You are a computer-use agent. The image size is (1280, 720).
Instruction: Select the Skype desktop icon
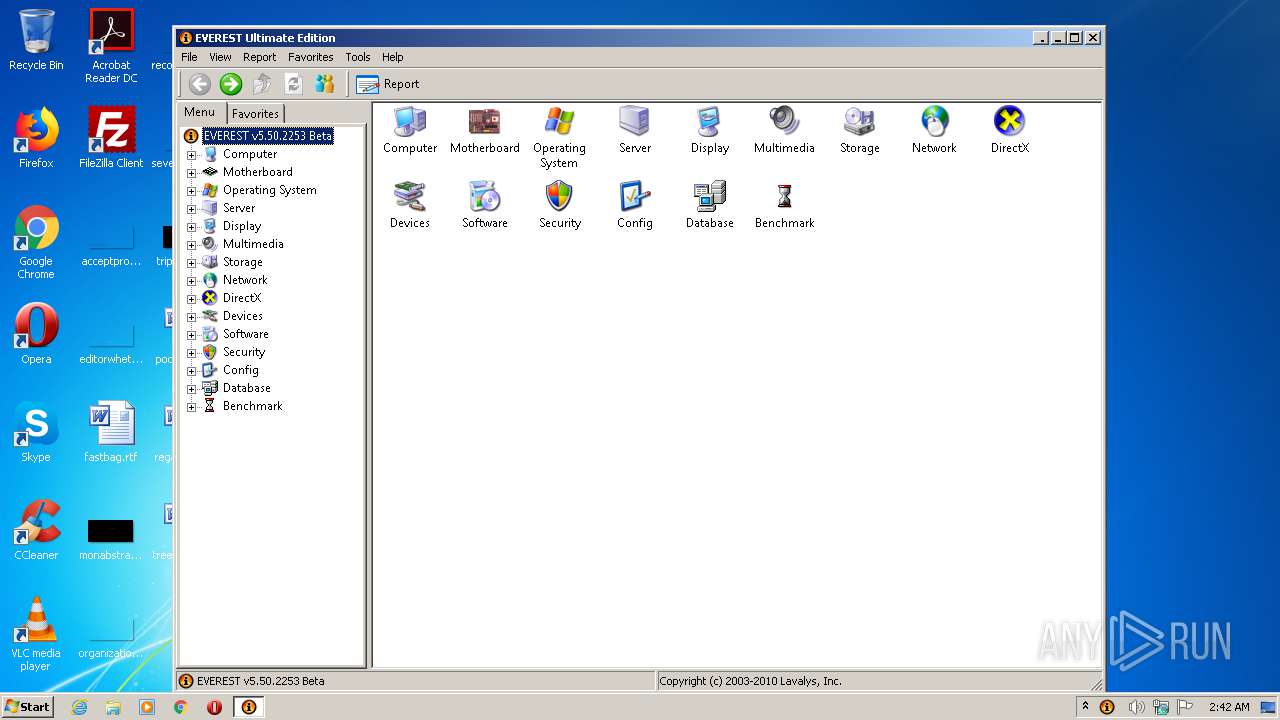(x=36, y=432)
